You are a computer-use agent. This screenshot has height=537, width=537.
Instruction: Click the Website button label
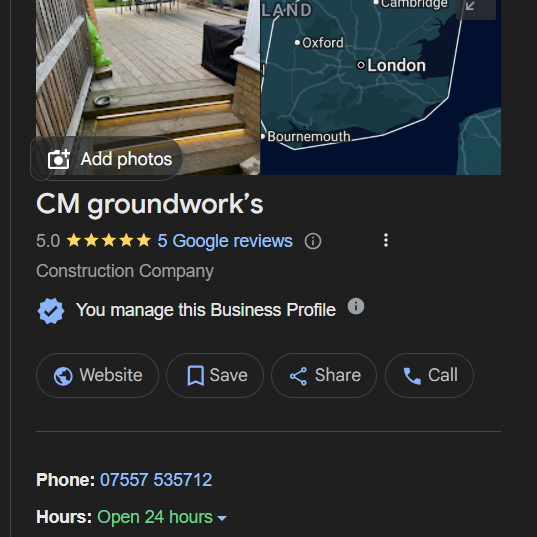click(111, 375)
